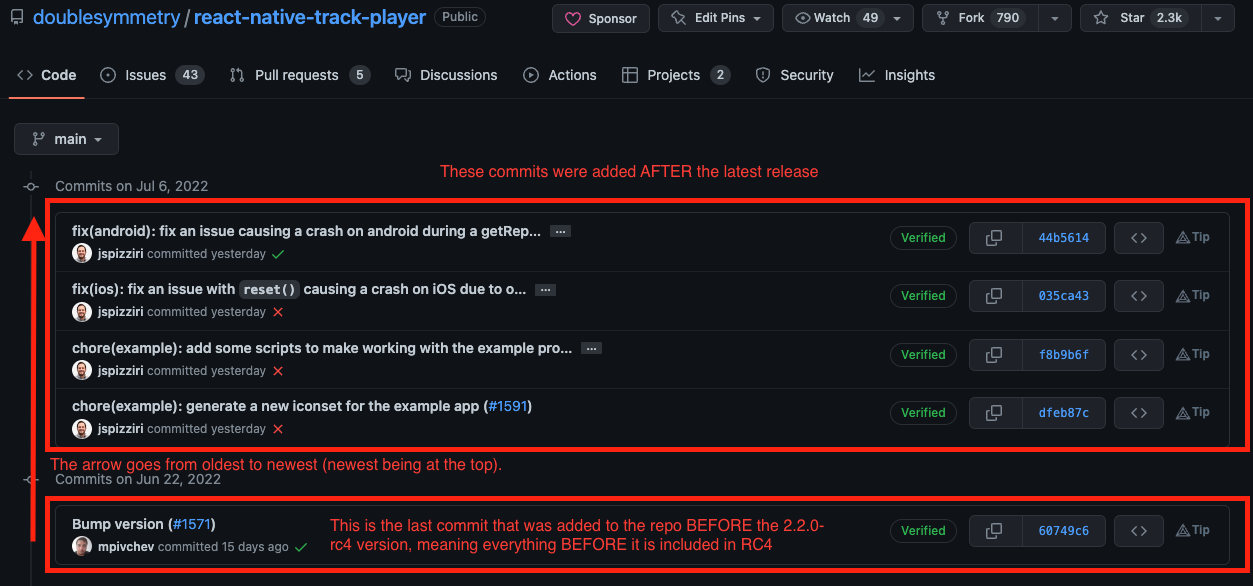Browse the repository at commit 035ca43
The height and width of the screenshot is (586, 1253).
point(1138,295)
